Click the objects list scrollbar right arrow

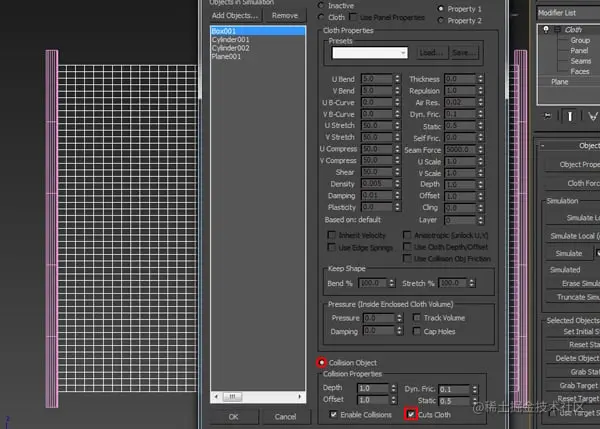tap(300, 397)
